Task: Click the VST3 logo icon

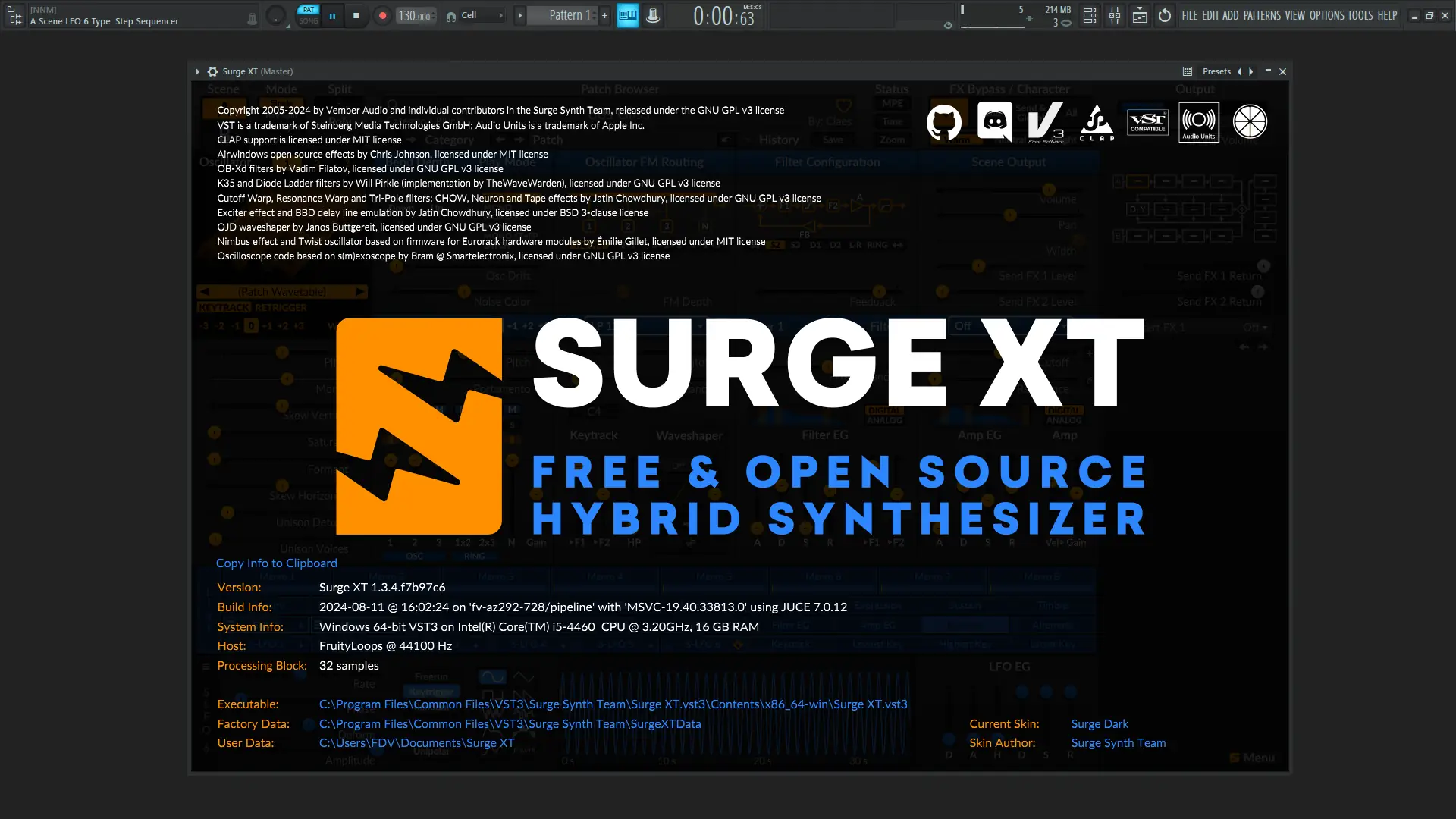Action: 1045,122
